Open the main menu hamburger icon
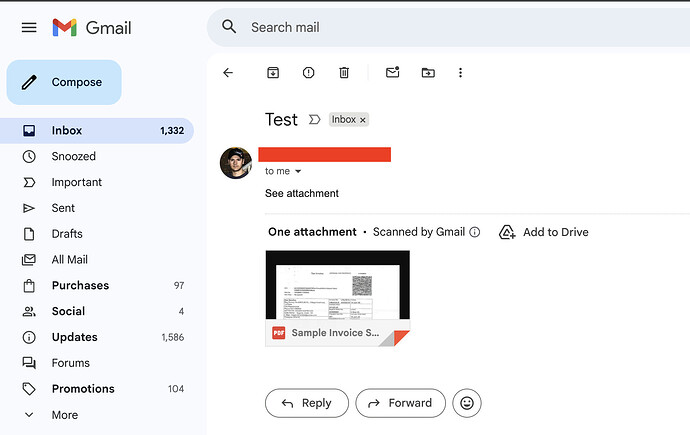The height and width of the screenshot is (435, 690). click(x=29, y=27)
